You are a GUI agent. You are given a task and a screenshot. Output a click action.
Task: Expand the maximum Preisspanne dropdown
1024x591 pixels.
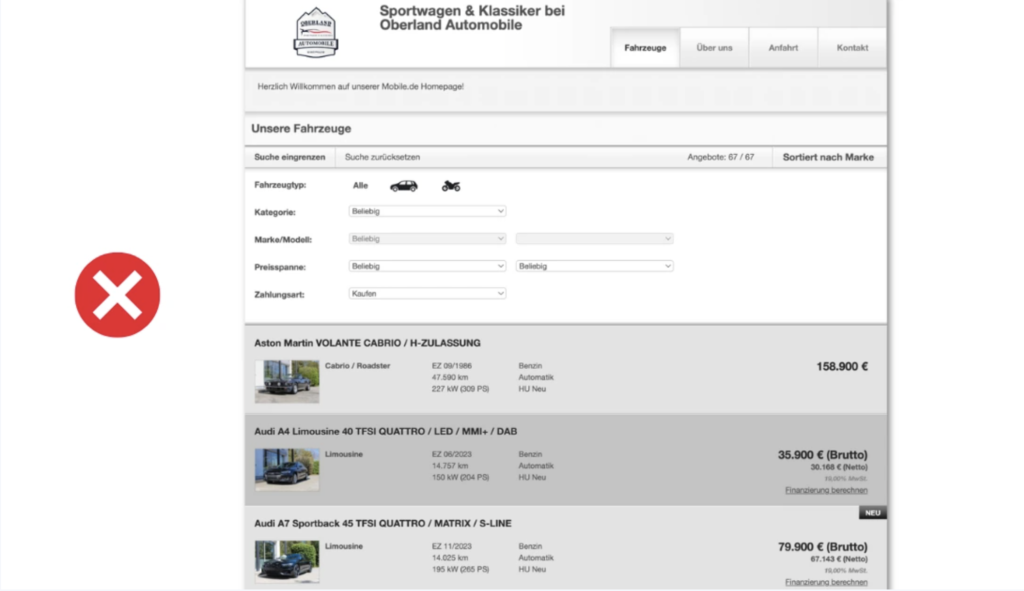point(594,266)
